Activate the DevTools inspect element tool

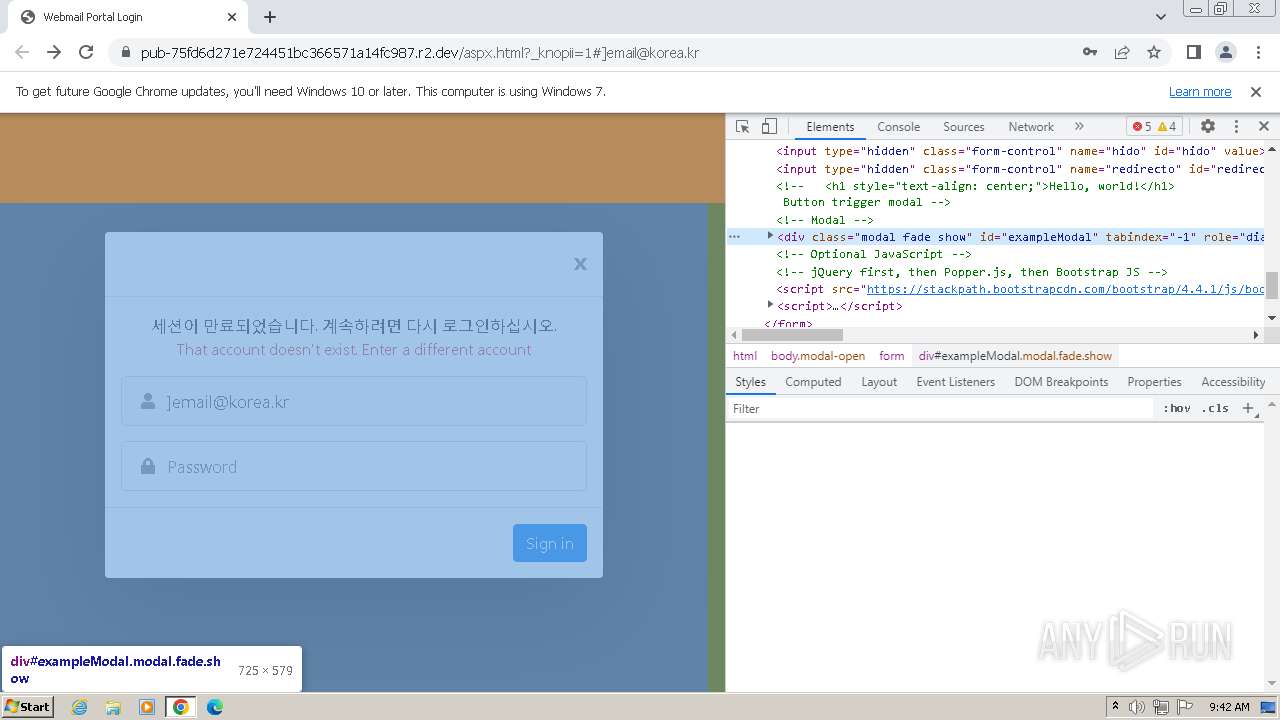[x=742, y=126]
